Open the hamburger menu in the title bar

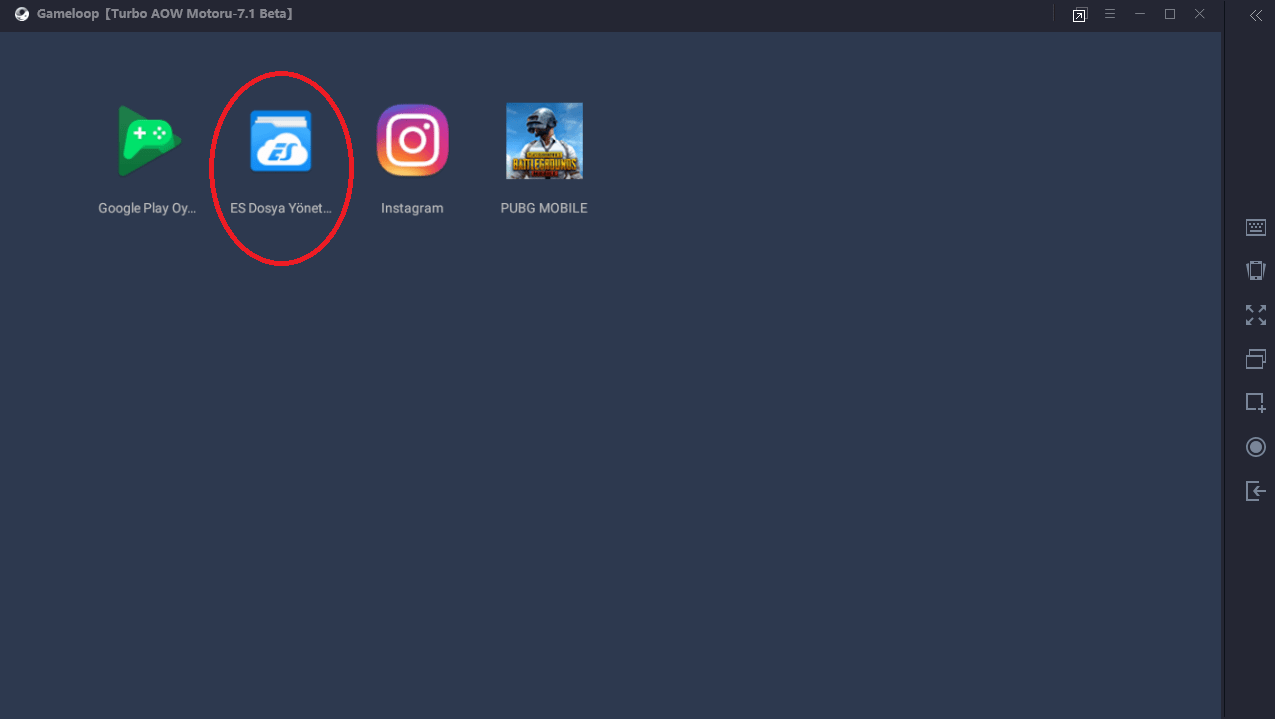click(x=1110, y=15)
